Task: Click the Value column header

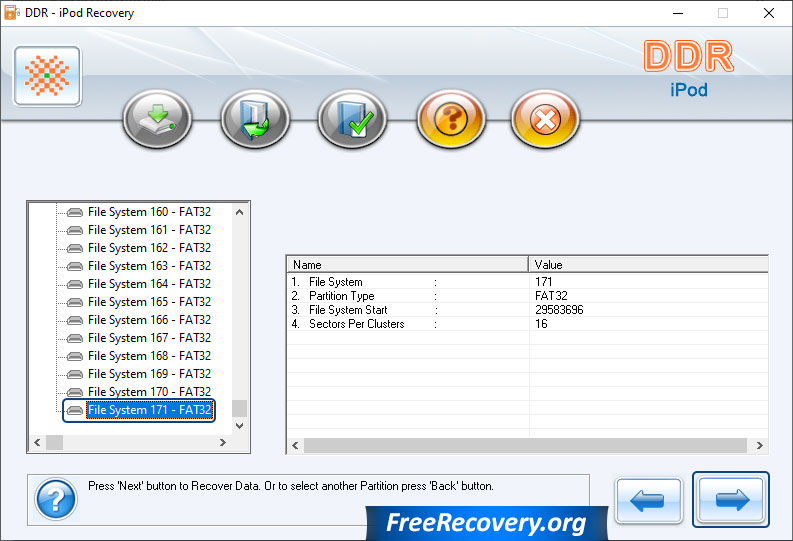Action: coord(648,265)
